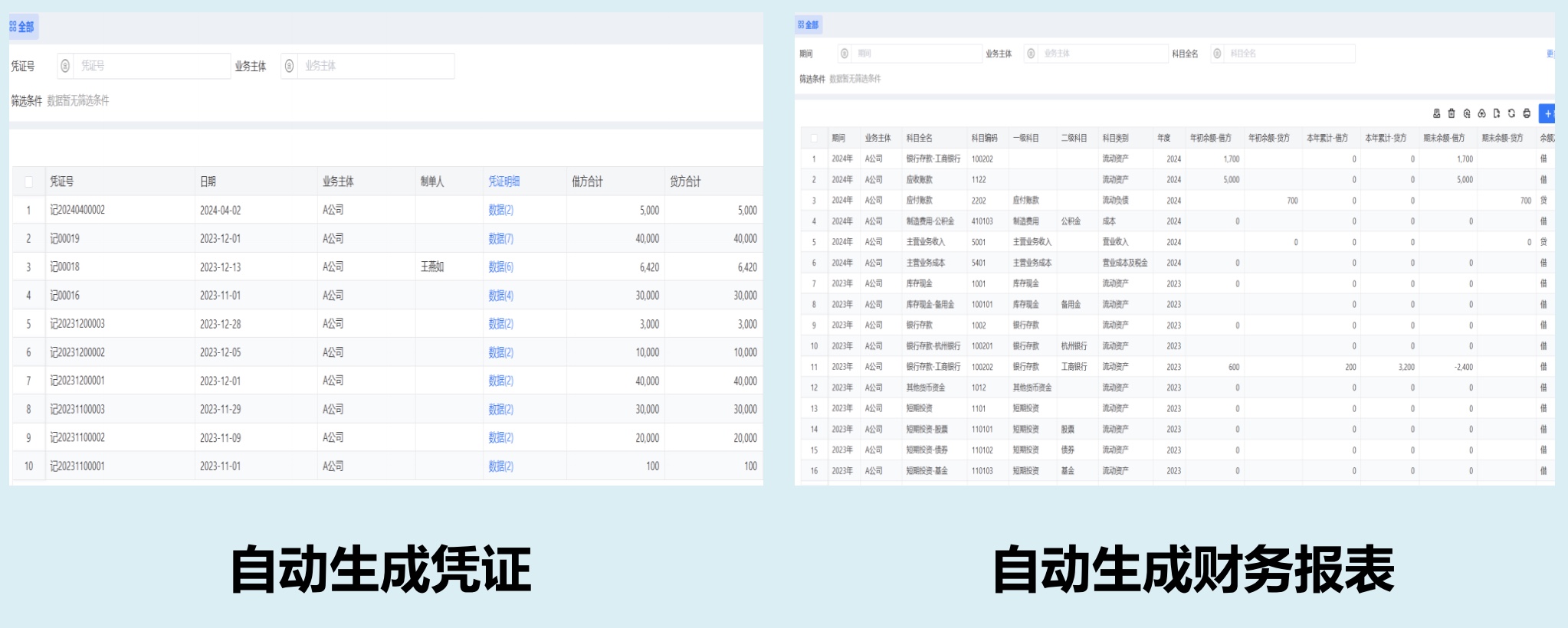Open filter operator icon in 凭证号 field
Screen dimensions: 1568x628
[65, 66]
